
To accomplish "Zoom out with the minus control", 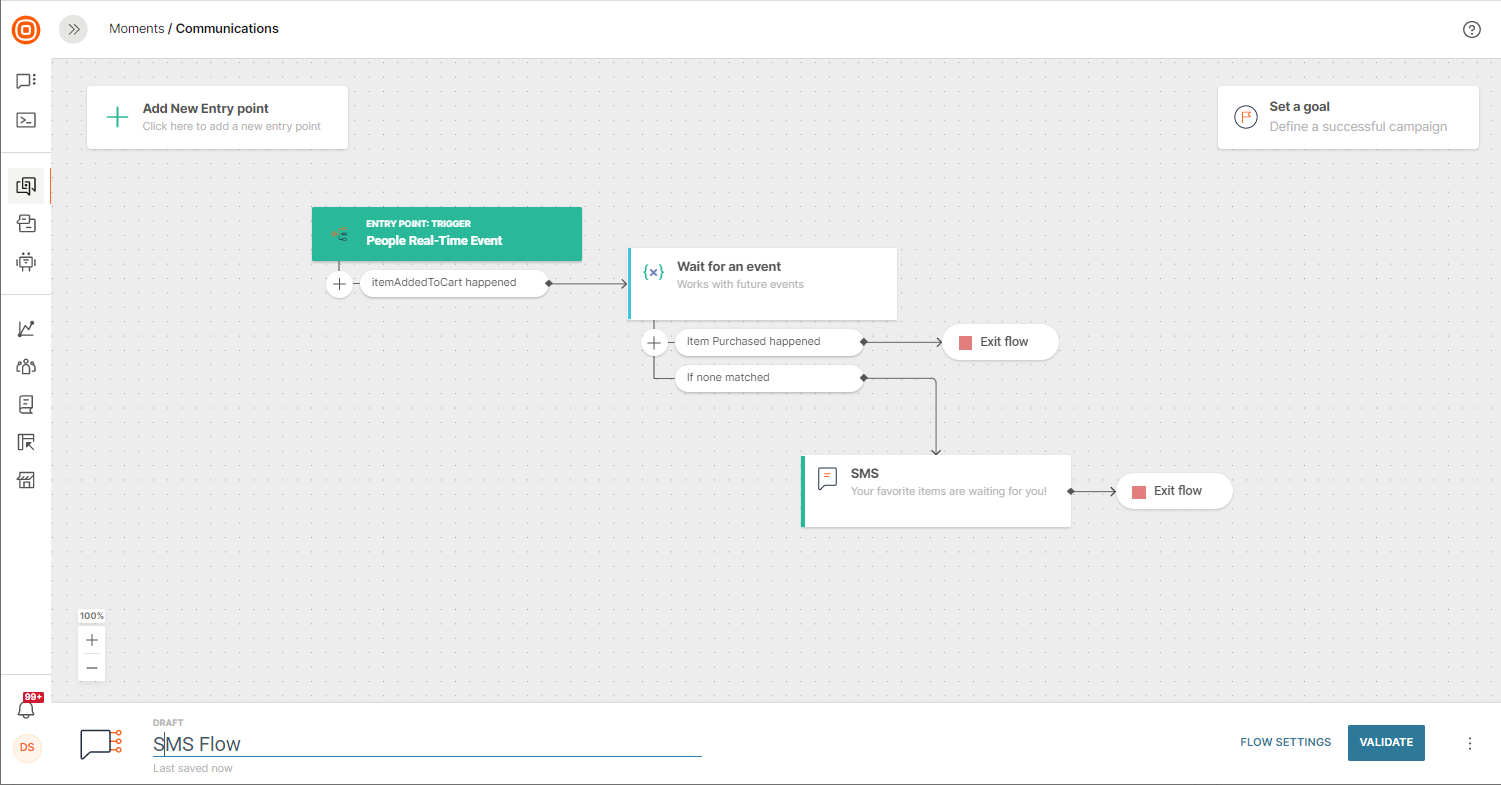I will [x=92, y=667].
